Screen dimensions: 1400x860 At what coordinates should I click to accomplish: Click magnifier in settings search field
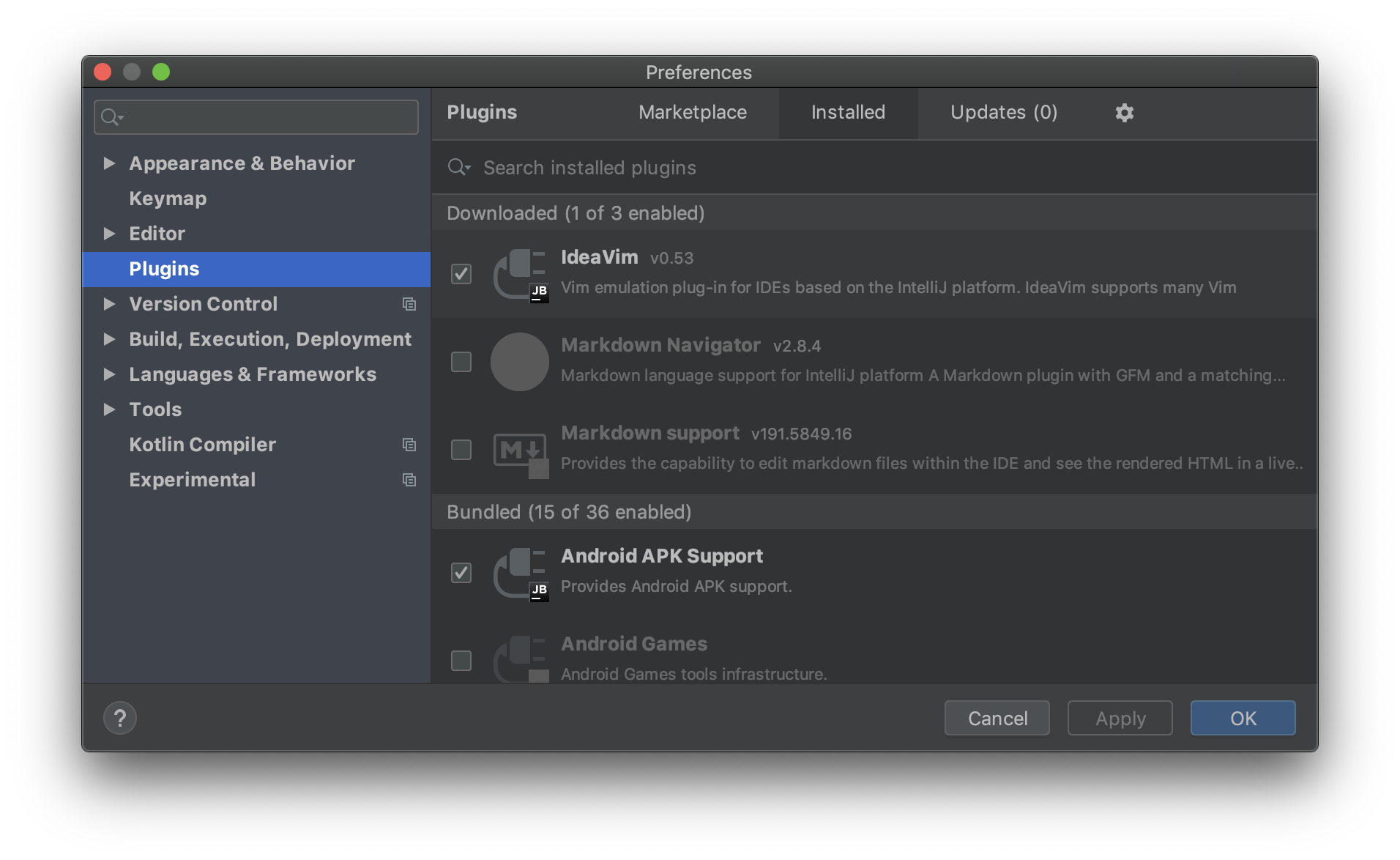pos(111,116)
